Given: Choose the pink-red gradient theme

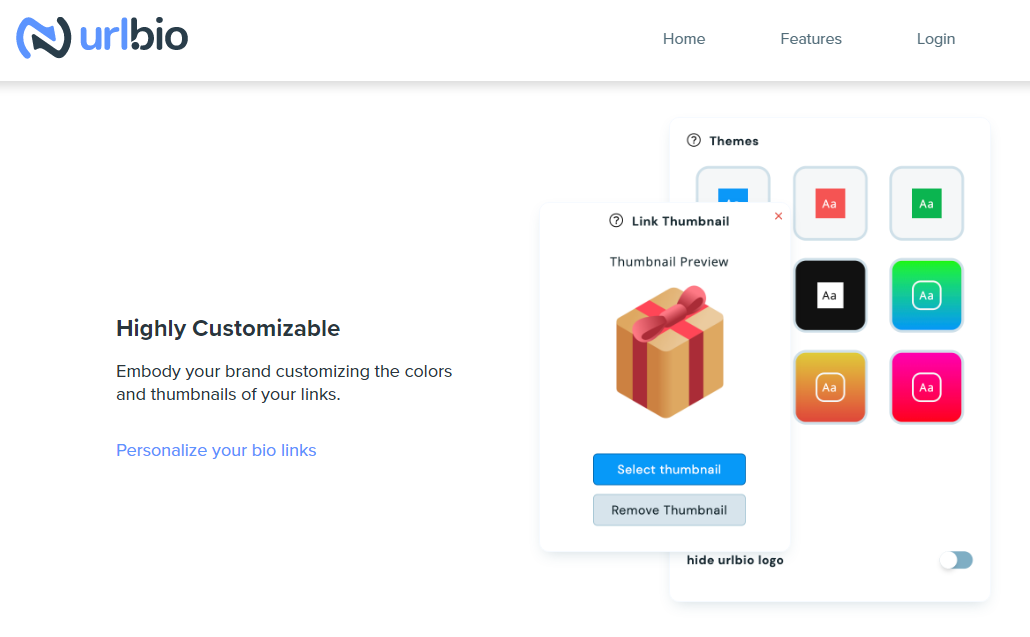Looking at the screenshot, I should pyautogui.click(x=927, y=387).
